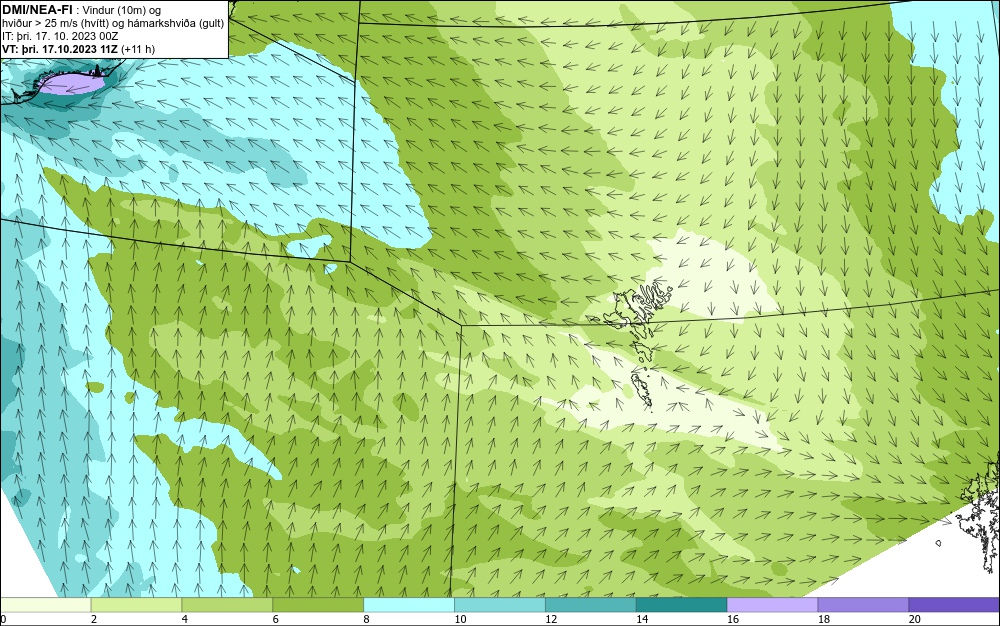Click the 16–18 m/s light purple legend swatch
This screenshot has height=626, width=1000.
[772, 604]
